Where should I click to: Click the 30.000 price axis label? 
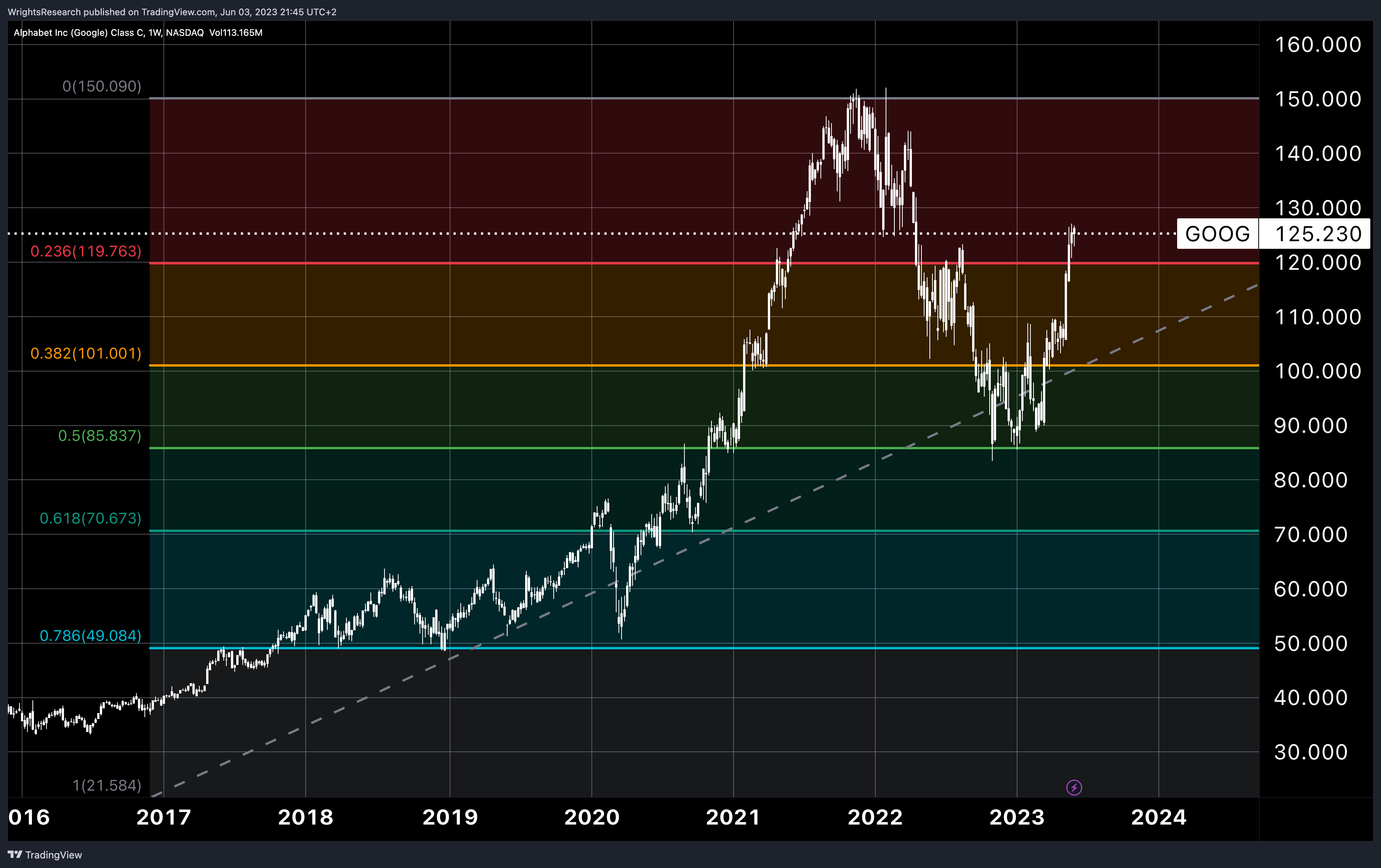click(1311, 752)
